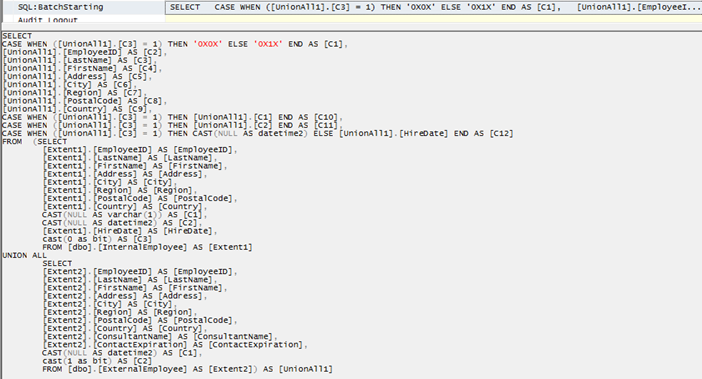Screen dimensions: 702x379
Task: Click the [UnionAll1].[Country] AS [C9] line
Action: [x=77, y=109]
